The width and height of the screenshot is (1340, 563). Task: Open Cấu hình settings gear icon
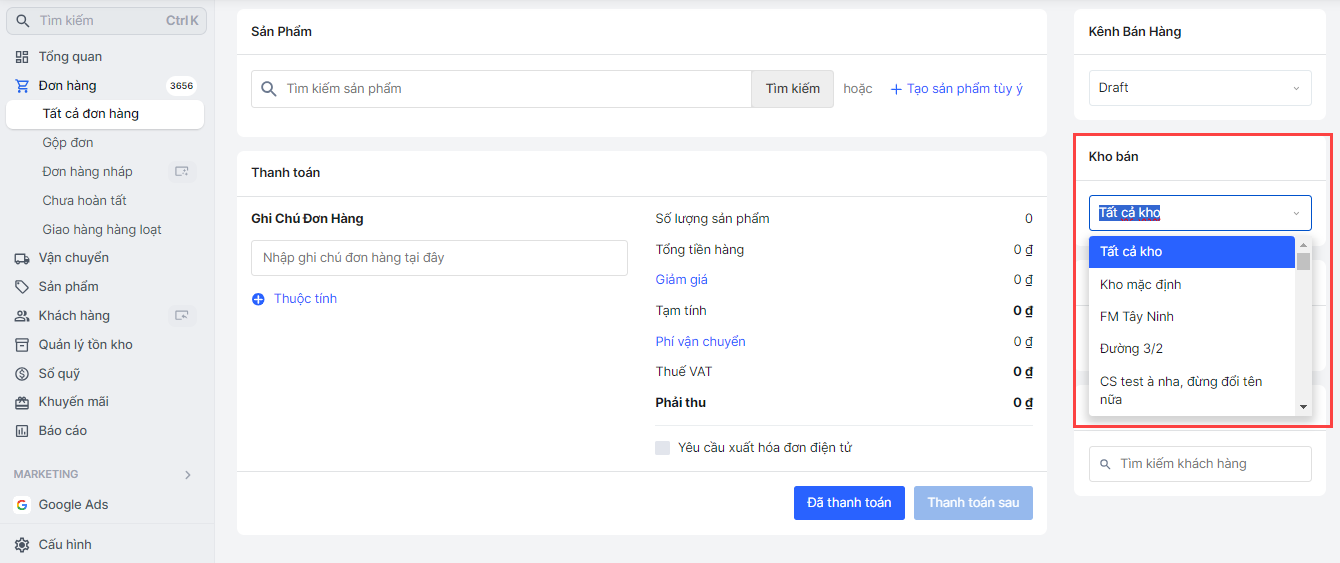point(22,545)
